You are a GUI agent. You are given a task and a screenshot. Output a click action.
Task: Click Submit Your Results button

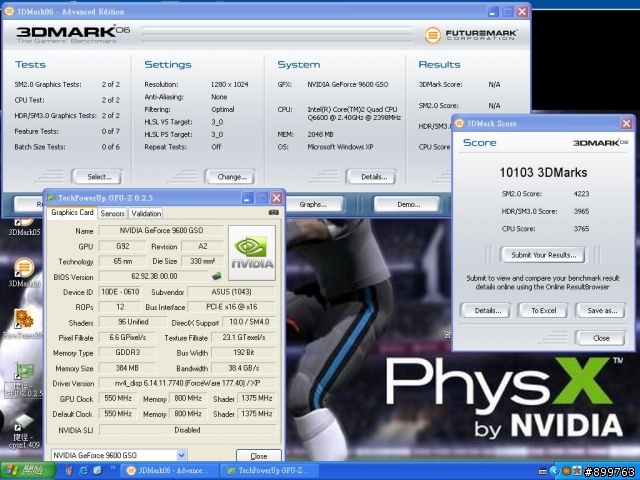point(543,255)
